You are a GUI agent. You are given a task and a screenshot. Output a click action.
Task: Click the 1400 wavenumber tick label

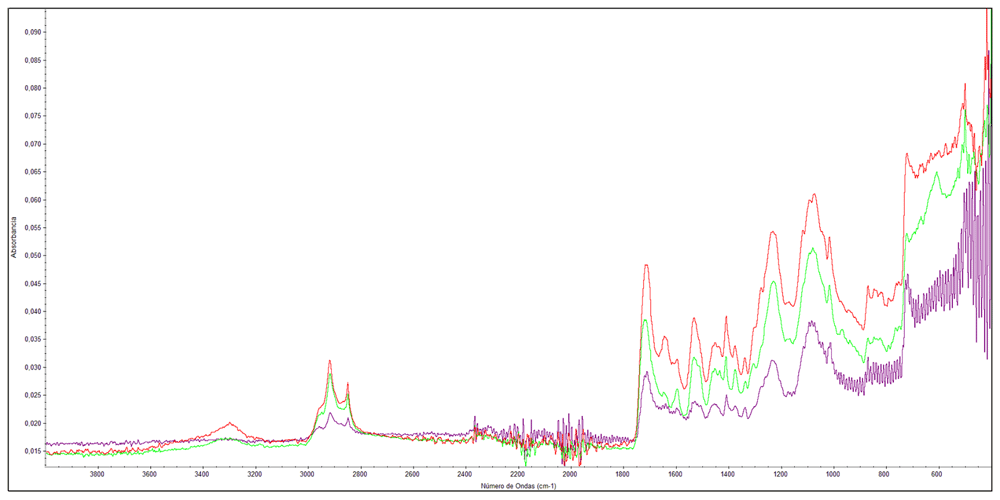(727, 475)
